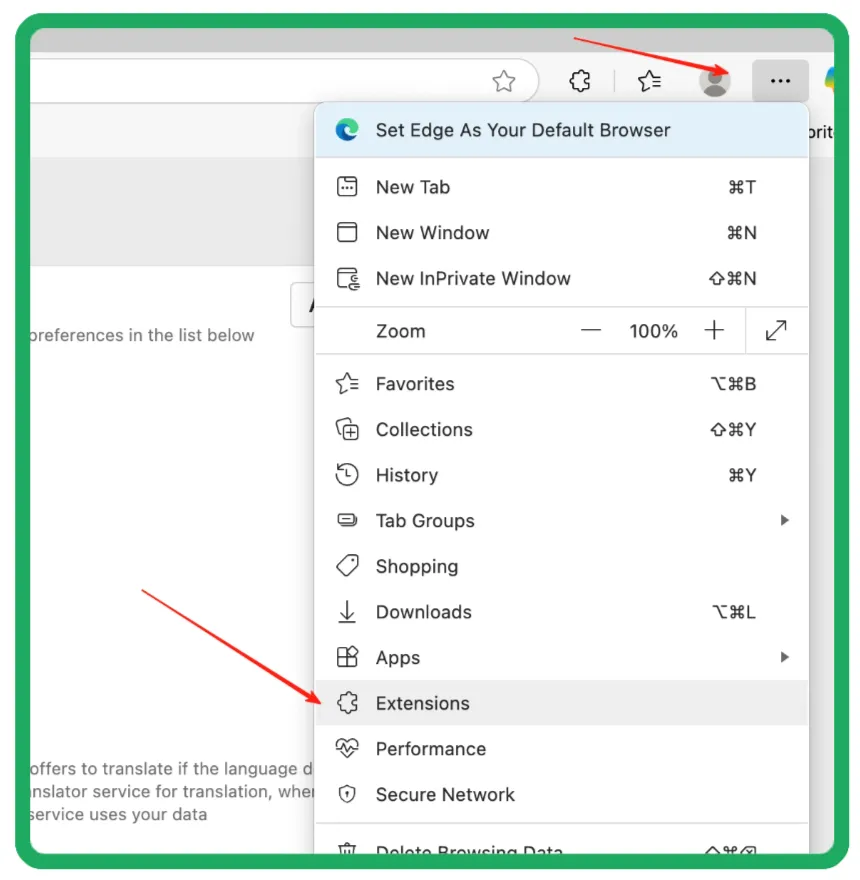Screen dimensions: 860x880
Task: Choose New InPrivate Window
Action: (x=472, y=279)
